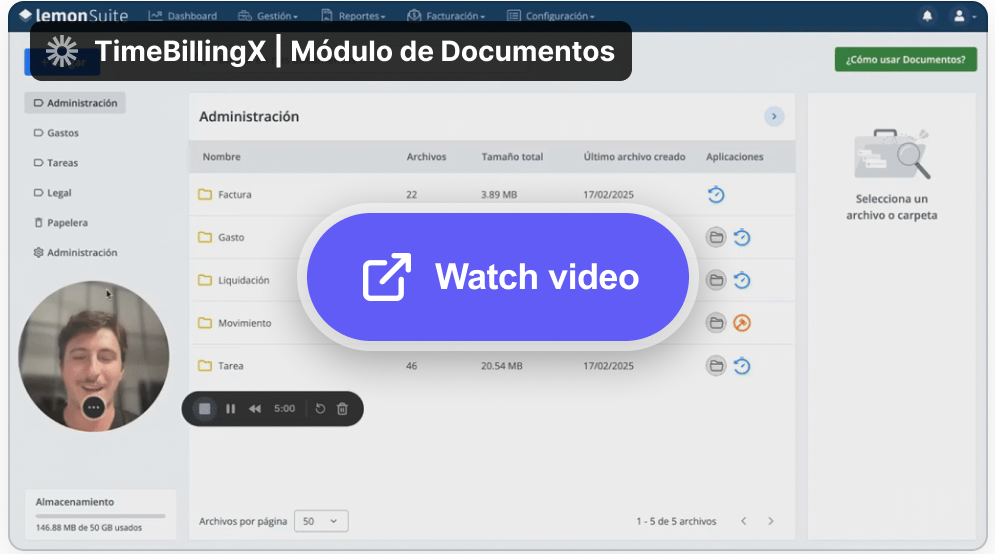The height and width of the screenshot is (554, 995).
Task: Open the ¿Cómo usar Documentos? help button
Action: point(906,60)
